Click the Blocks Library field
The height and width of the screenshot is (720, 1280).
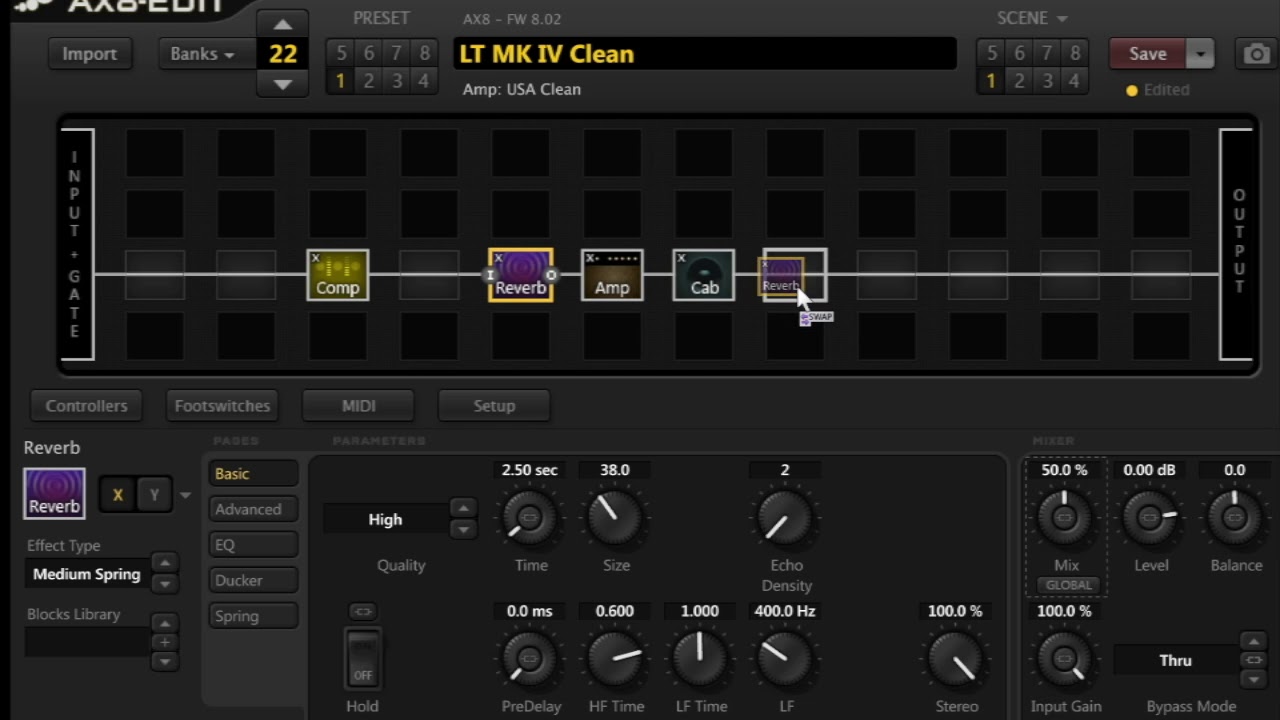pyautogui.click(x=87, y=642)
